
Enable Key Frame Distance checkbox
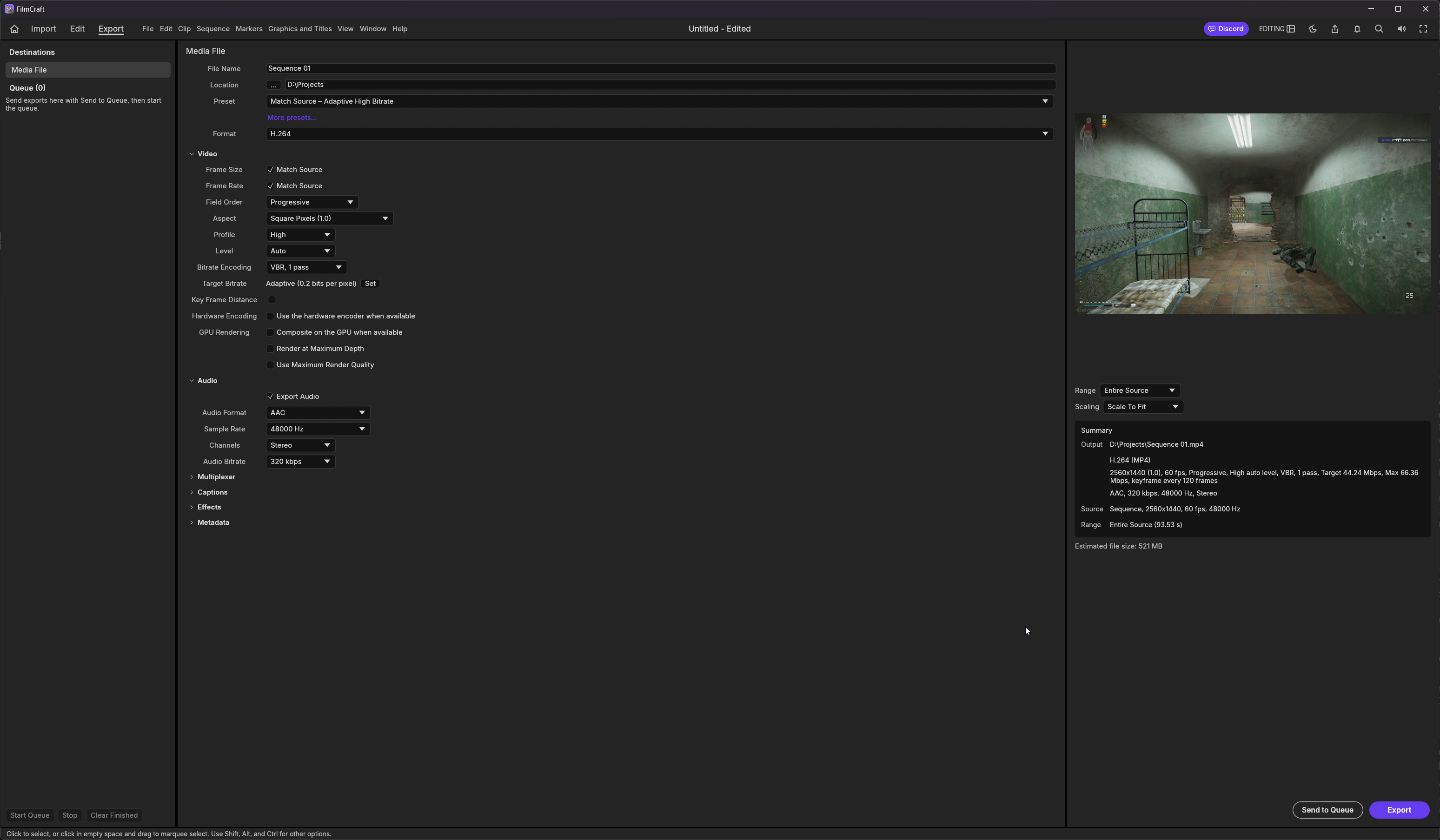[272, 299]
